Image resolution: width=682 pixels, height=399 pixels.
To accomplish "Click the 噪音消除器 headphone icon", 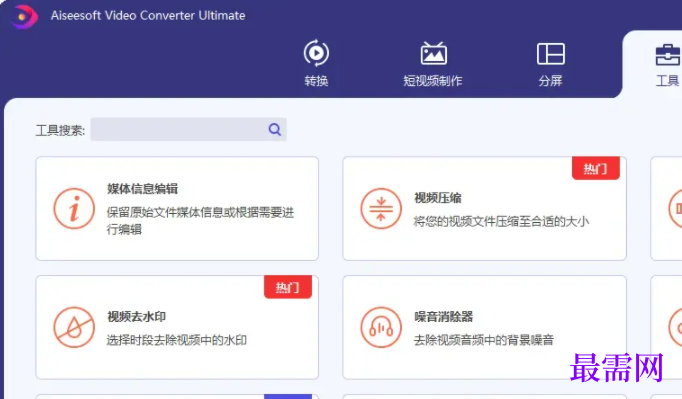I will click(381, 327).
